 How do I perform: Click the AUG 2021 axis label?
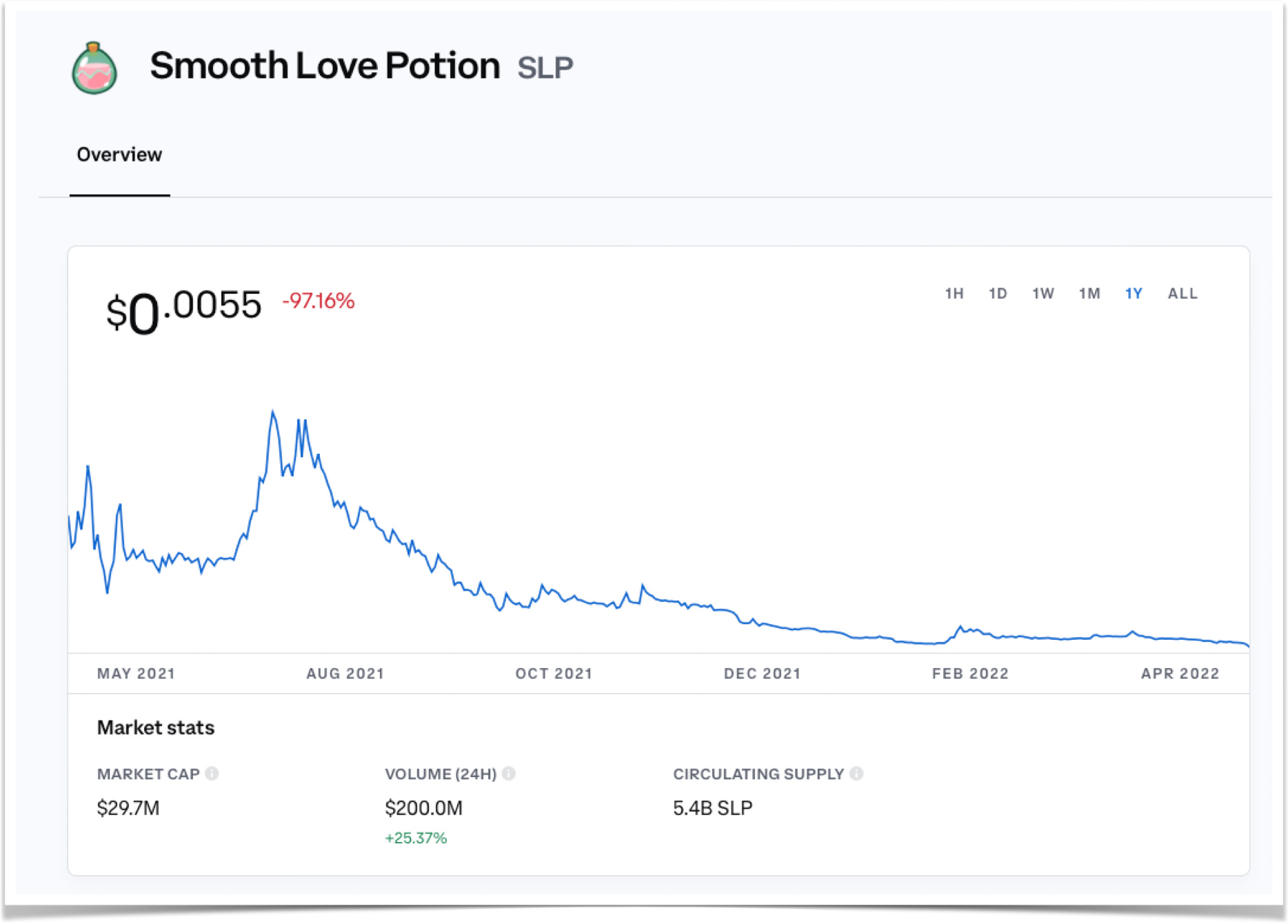pyautogui.click(x=345, y=674)
